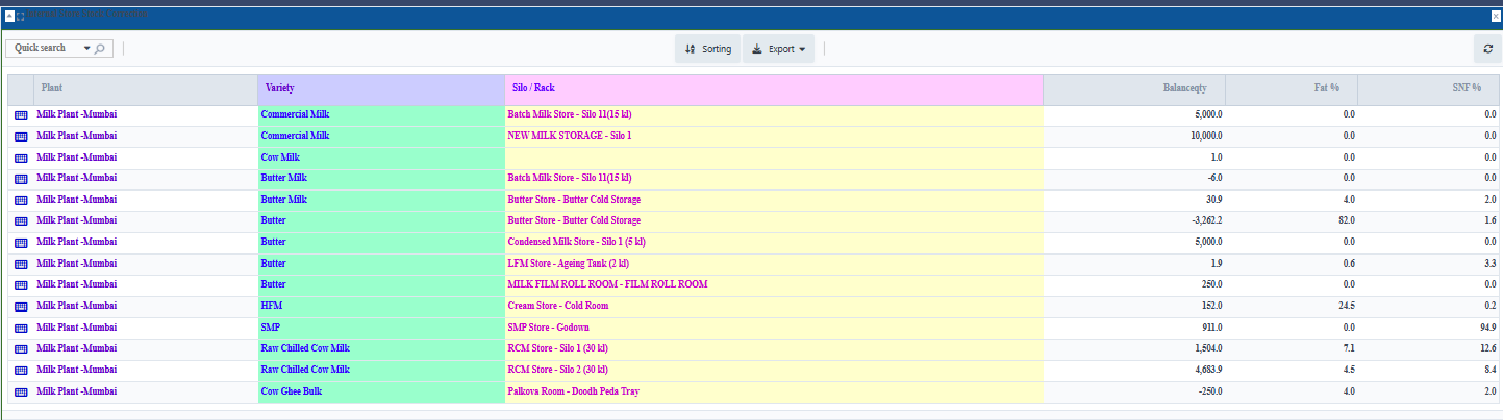
Task: Click row icon for SMP Store - Godown
Action: [21, 328]
